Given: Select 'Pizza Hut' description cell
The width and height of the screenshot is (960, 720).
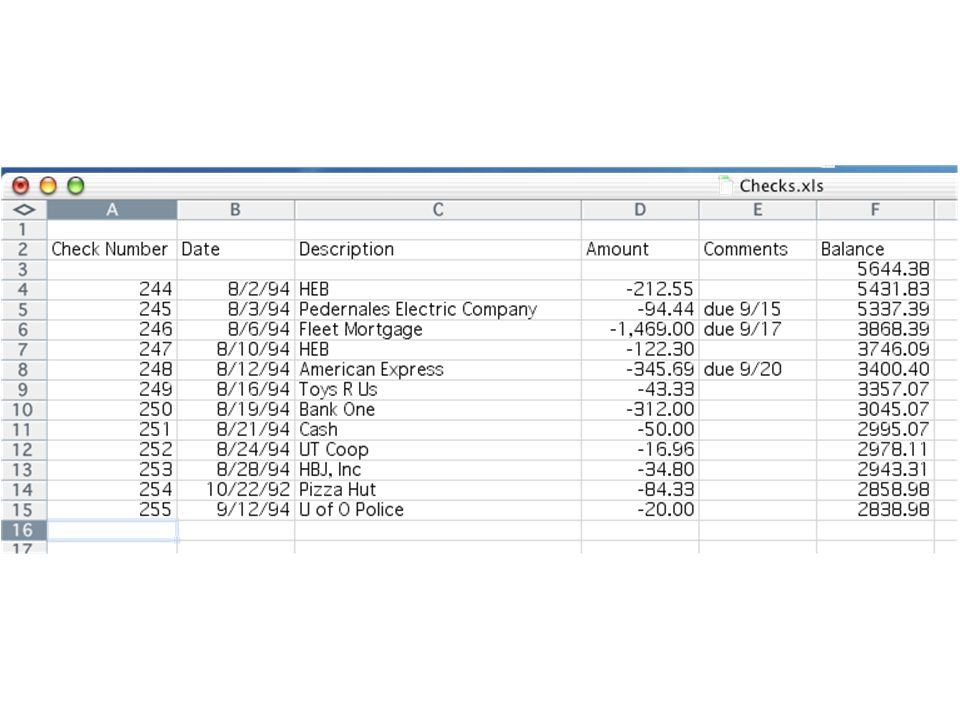Looking at the screenshot, I should tap(438, 490).
